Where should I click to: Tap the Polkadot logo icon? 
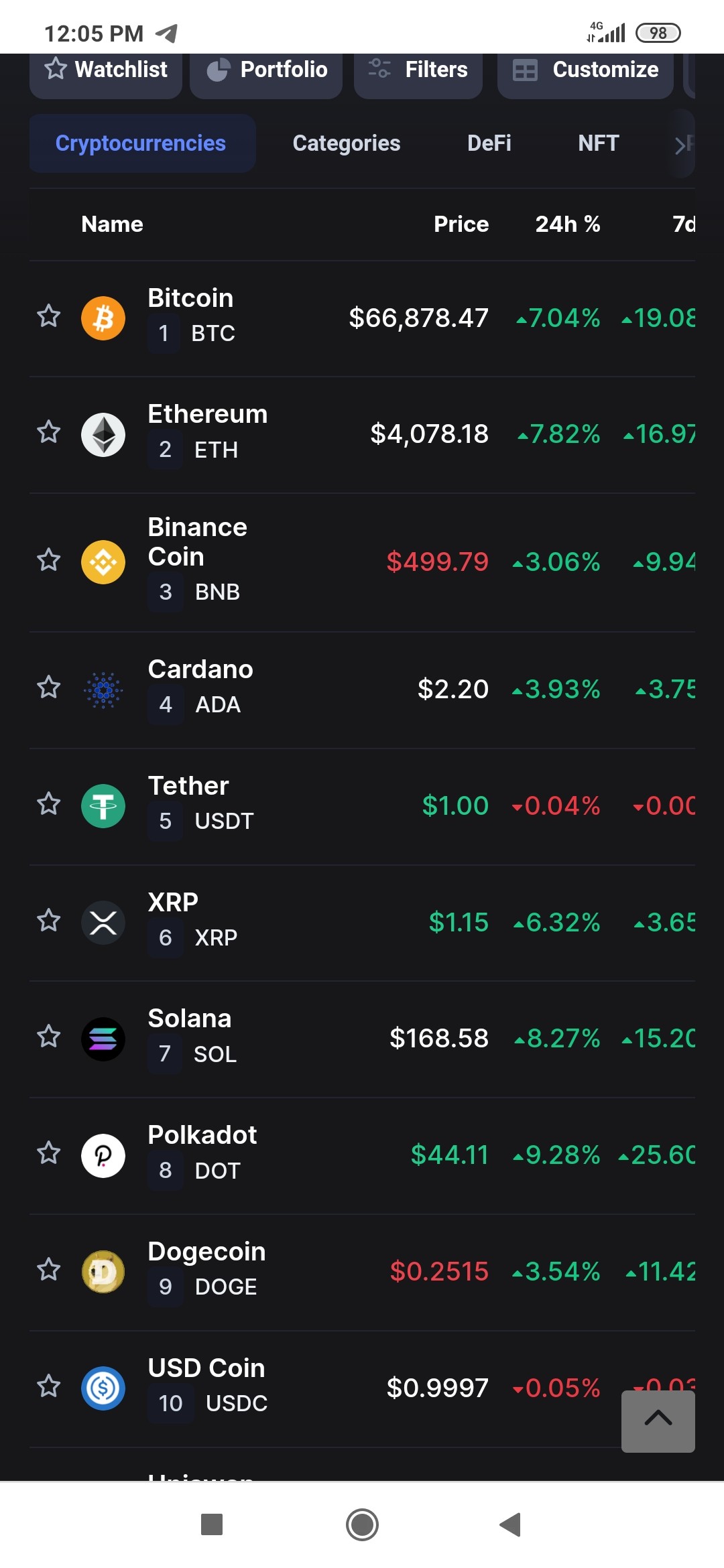pos(103,1155)
